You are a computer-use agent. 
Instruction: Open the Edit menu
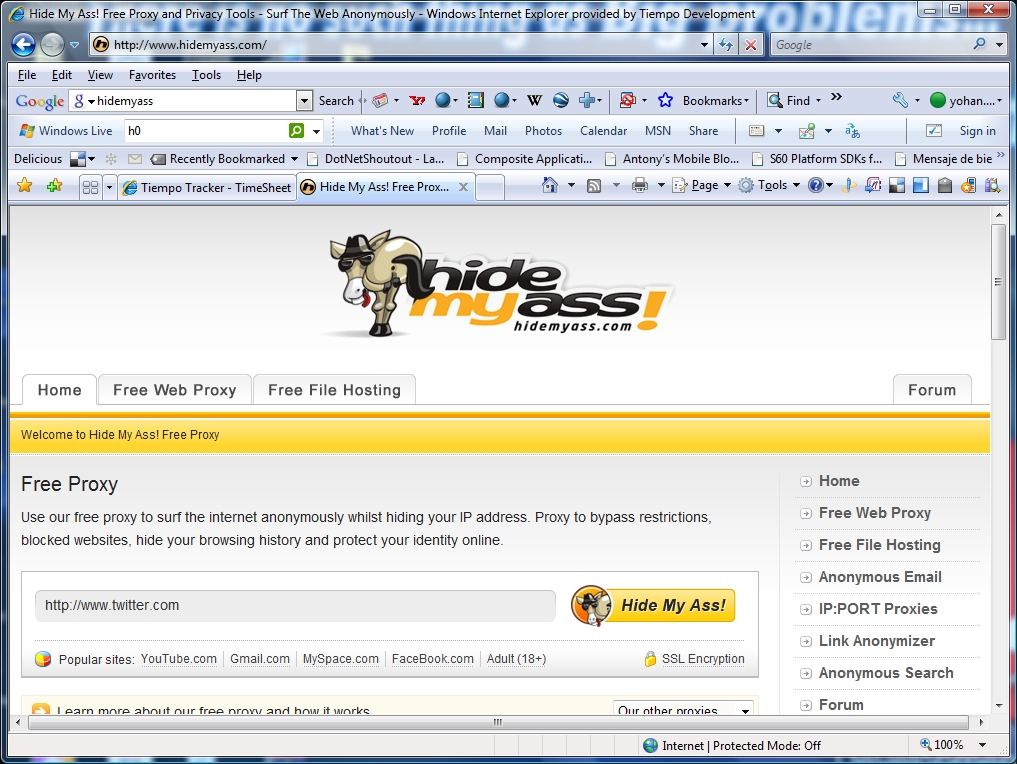[62, 75]
